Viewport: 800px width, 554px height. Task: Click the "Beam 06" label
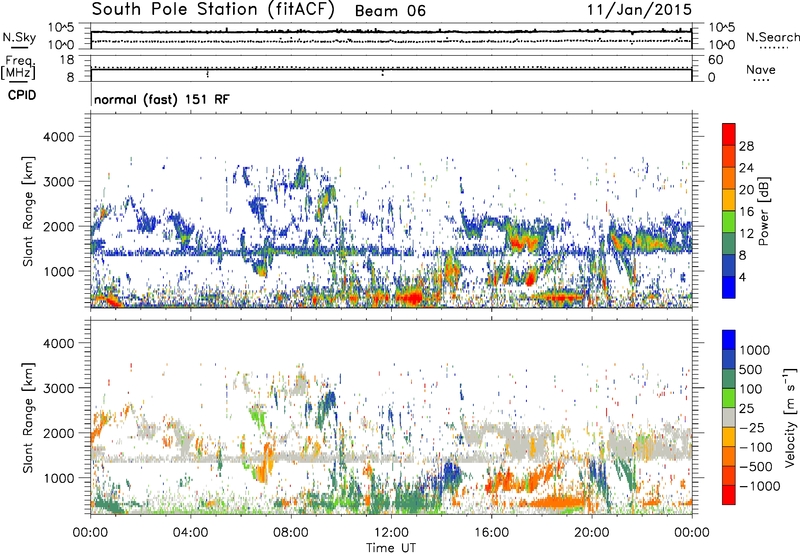coord(390,11)
